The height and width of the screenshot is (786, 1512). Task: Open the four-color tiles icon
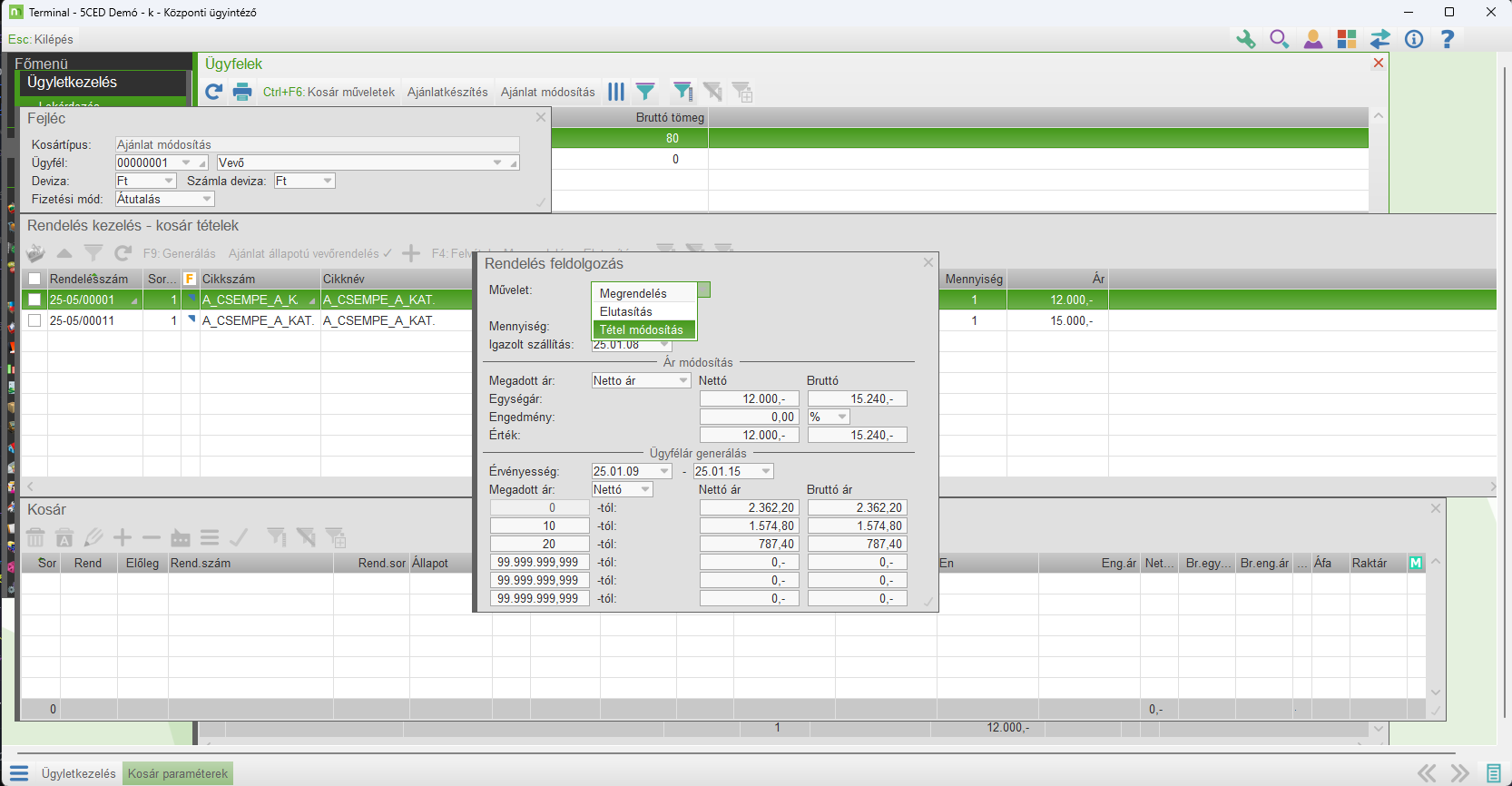pos(1346,39)
